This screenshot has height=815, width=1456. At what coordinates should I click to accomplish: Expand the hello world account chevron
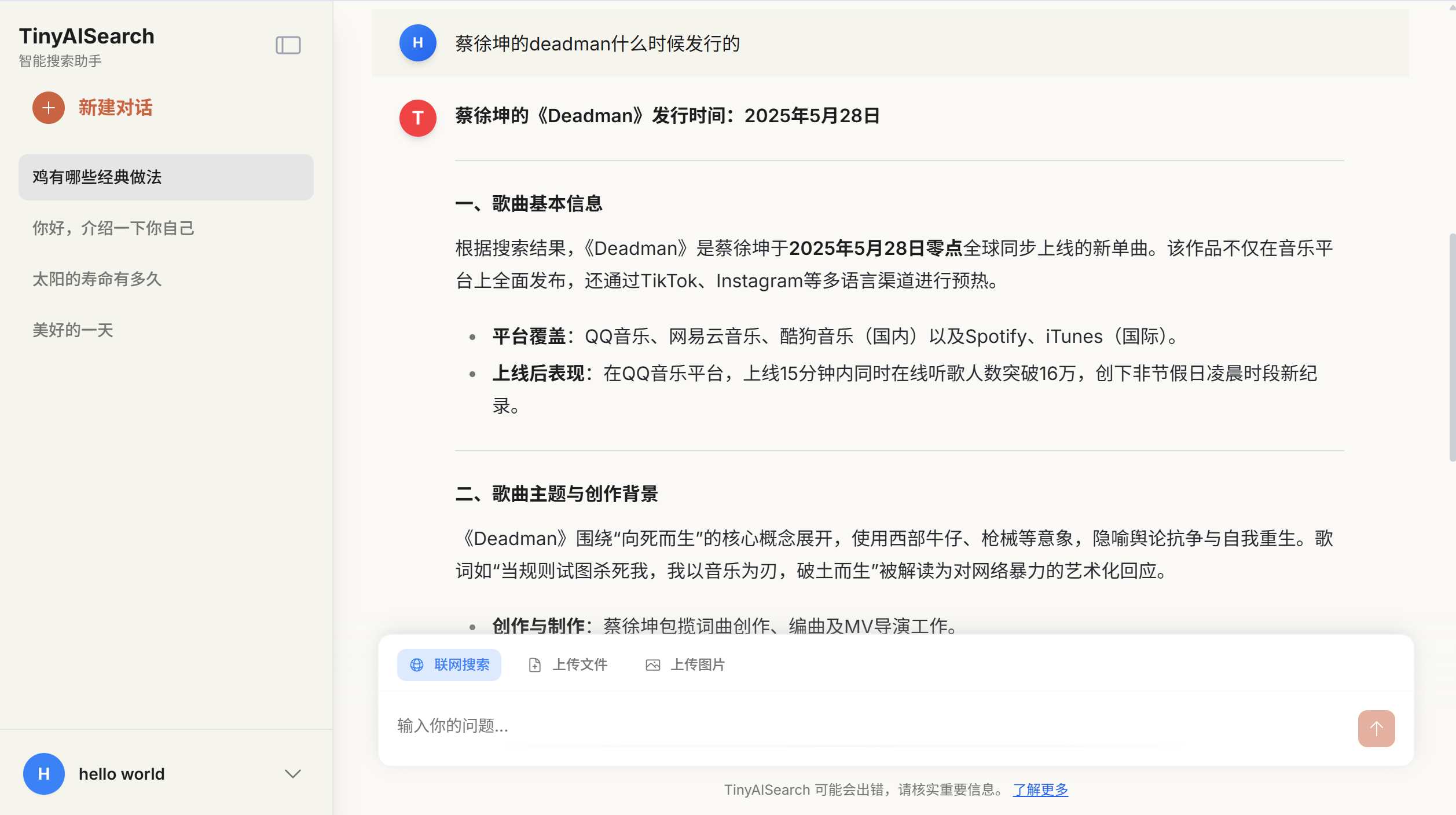293,774
